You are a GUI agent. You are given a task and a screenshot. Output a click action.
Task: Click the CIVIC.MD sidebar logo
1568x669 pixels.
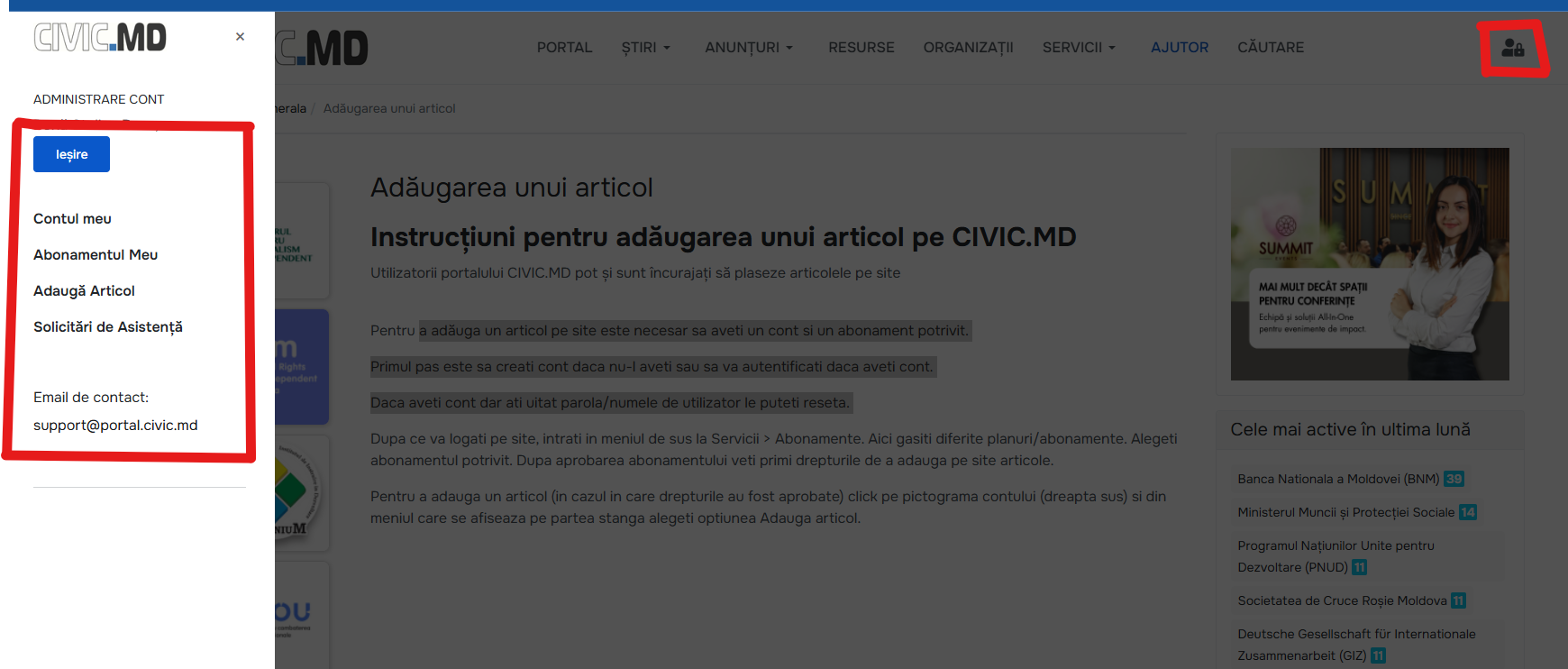[x=100, y=37]
